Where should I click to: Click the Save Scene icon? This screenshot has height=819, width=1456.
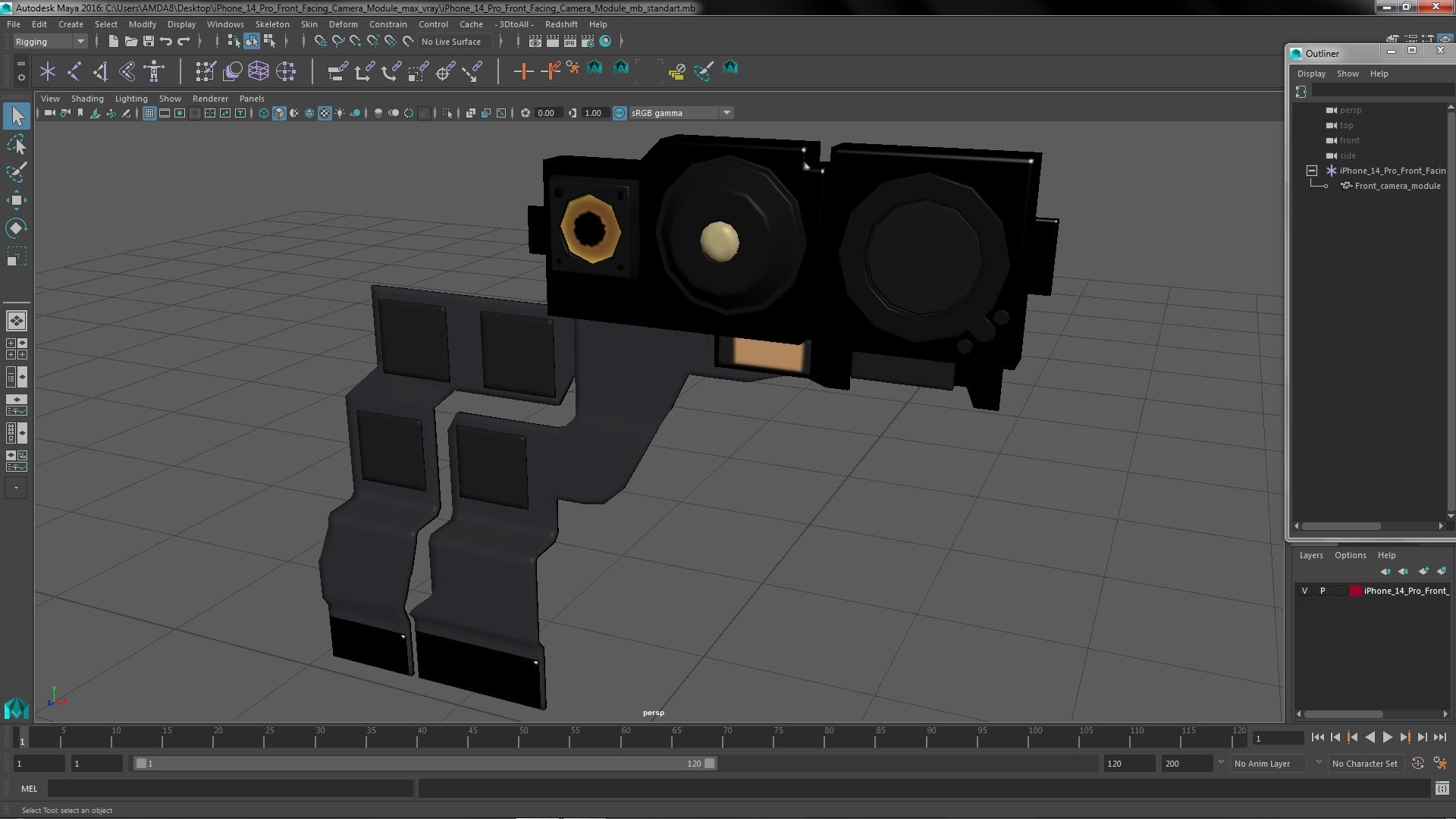pyautogui.click(x=149, y=41)
